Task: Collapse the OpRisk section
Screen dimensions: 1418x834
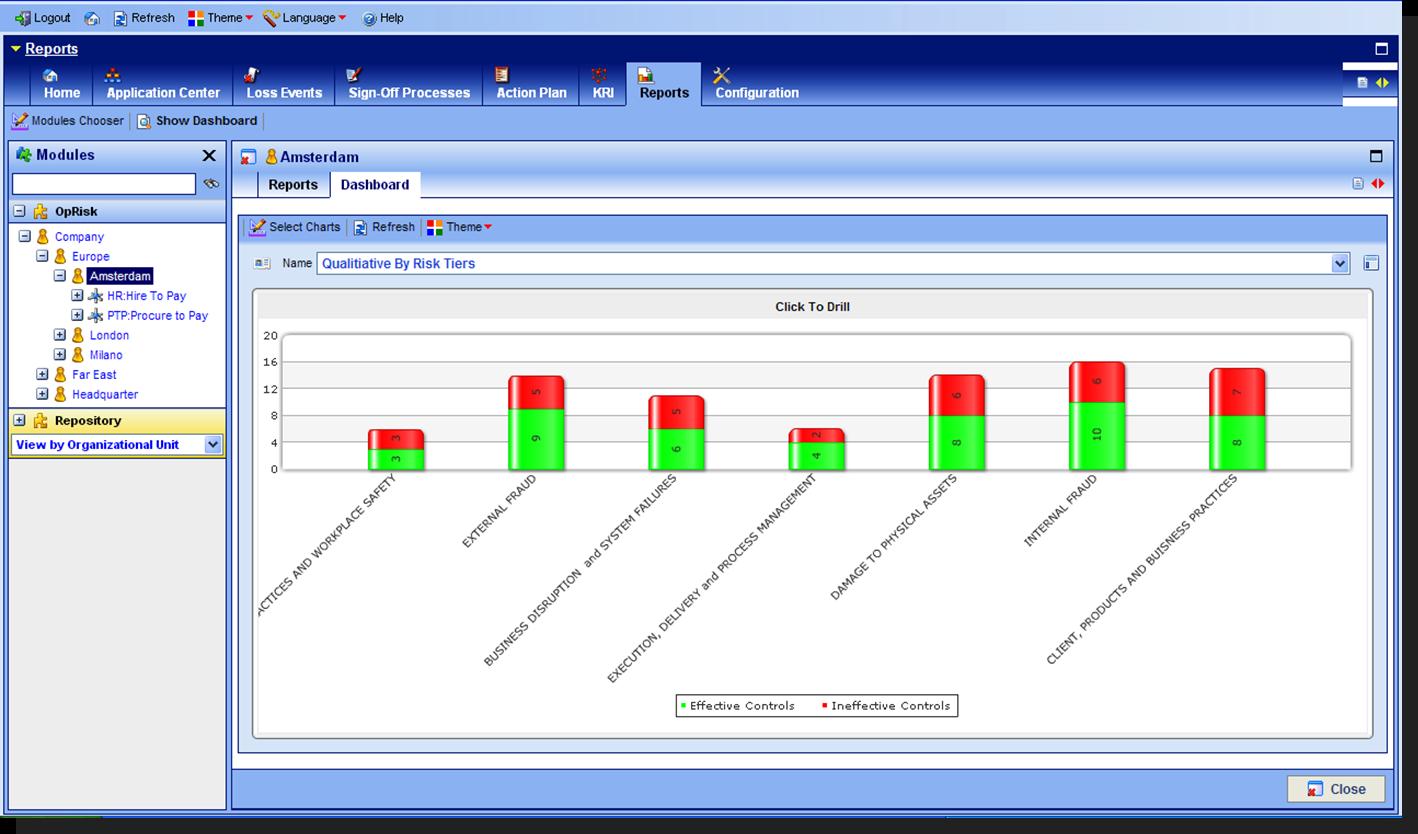Action: (x=19, y=212)
